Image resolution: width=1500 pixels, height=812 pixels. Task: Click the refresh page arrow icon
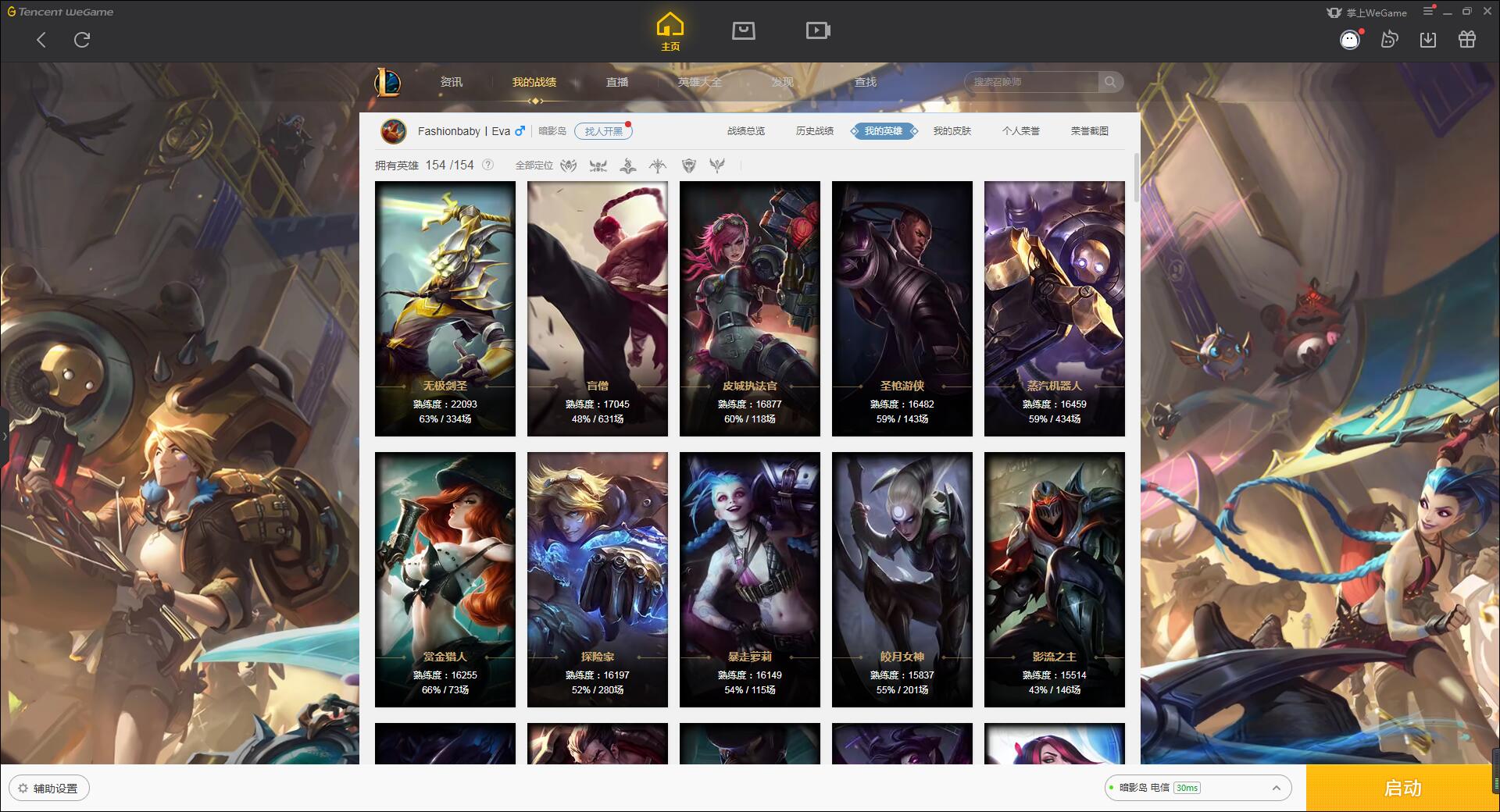click(x=82, y=40)
